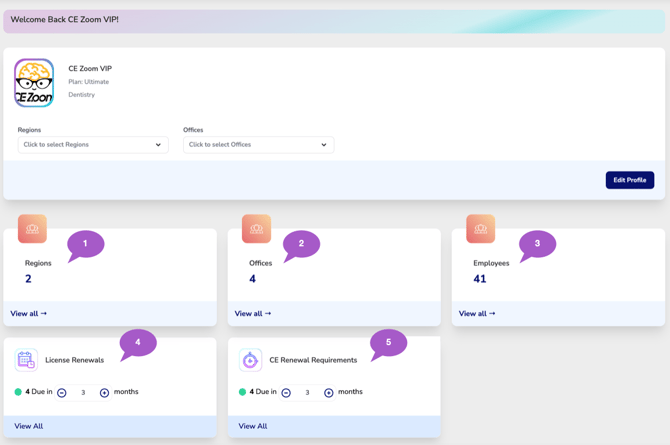This screenshot has height=445, width=670.
Task: Click the Regions card orange icon
Action: [32, 229]
